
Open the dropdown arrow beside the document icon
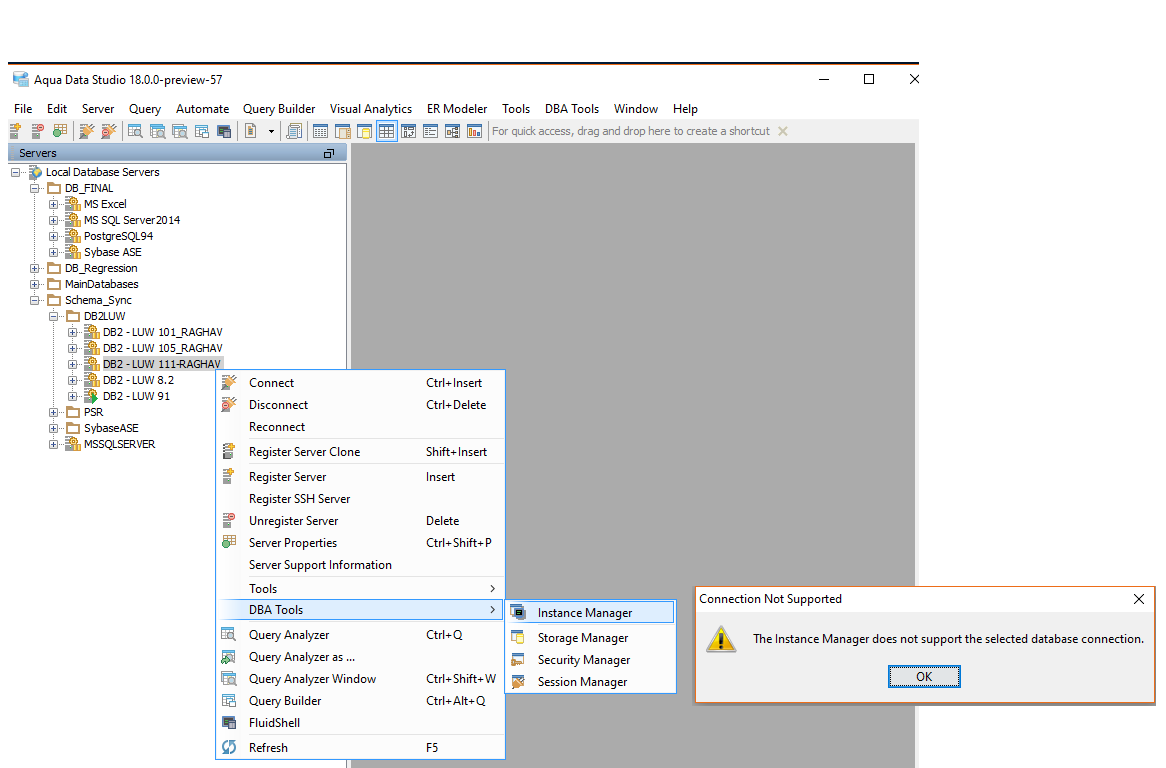(x=271, y=132)
